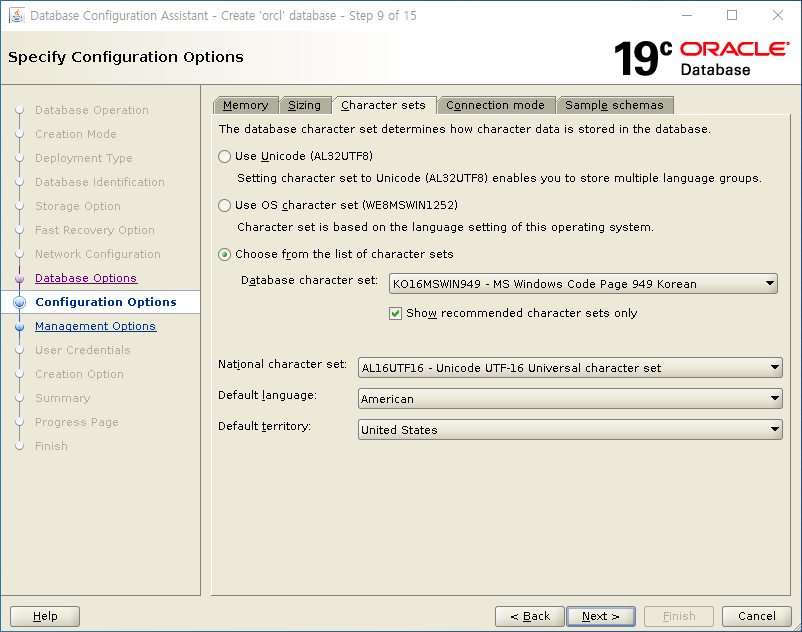This screenshot has width=802, height=632.
Task: Proceed with the Next button
Action: pyautogui.click(x=601, y=616)
